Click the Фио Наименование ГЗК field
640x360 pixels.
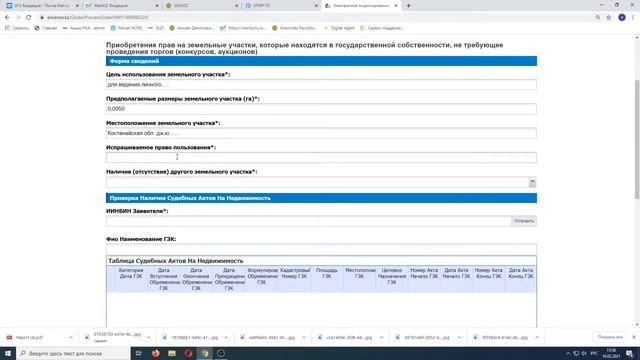click(321, 249)
